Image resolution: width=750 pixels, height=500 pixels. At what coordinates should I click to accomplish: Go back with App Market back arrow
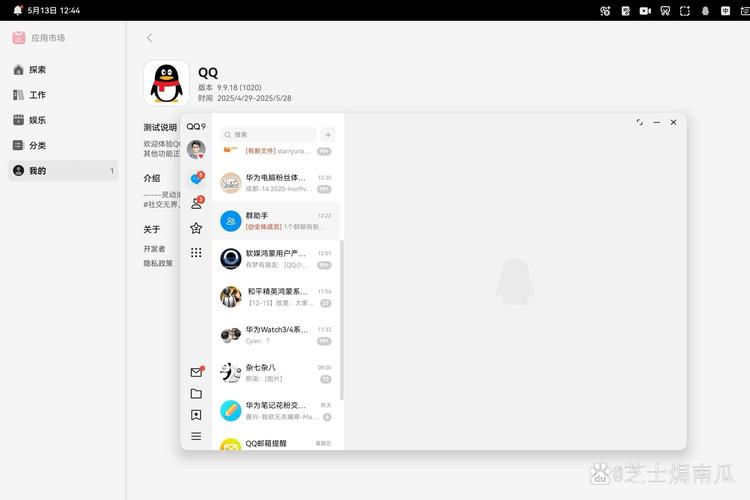149,38
